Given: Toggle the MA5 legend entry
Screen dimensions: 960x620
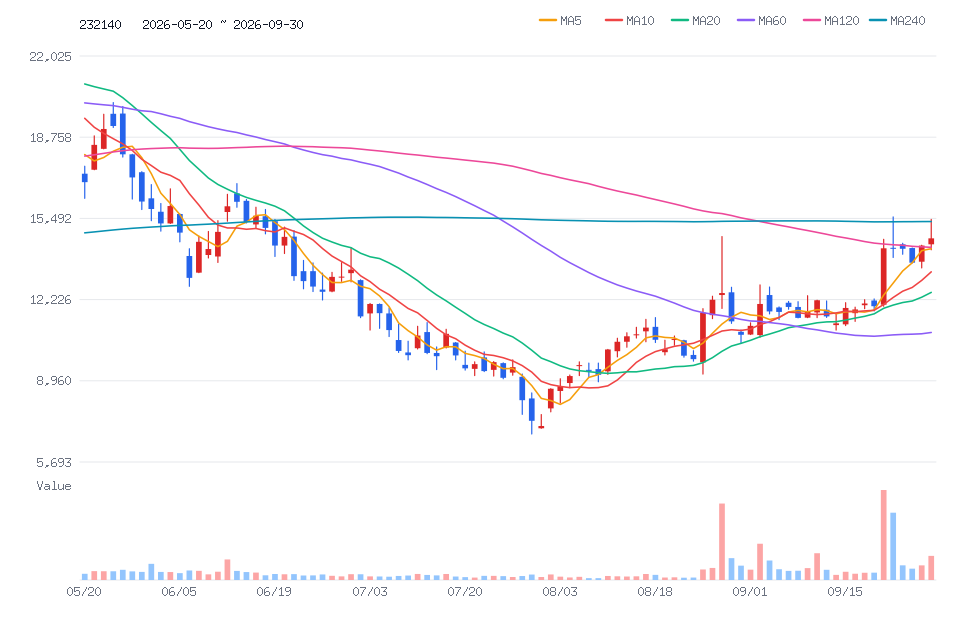Looking at the screenshot, I should coord(560,21).
